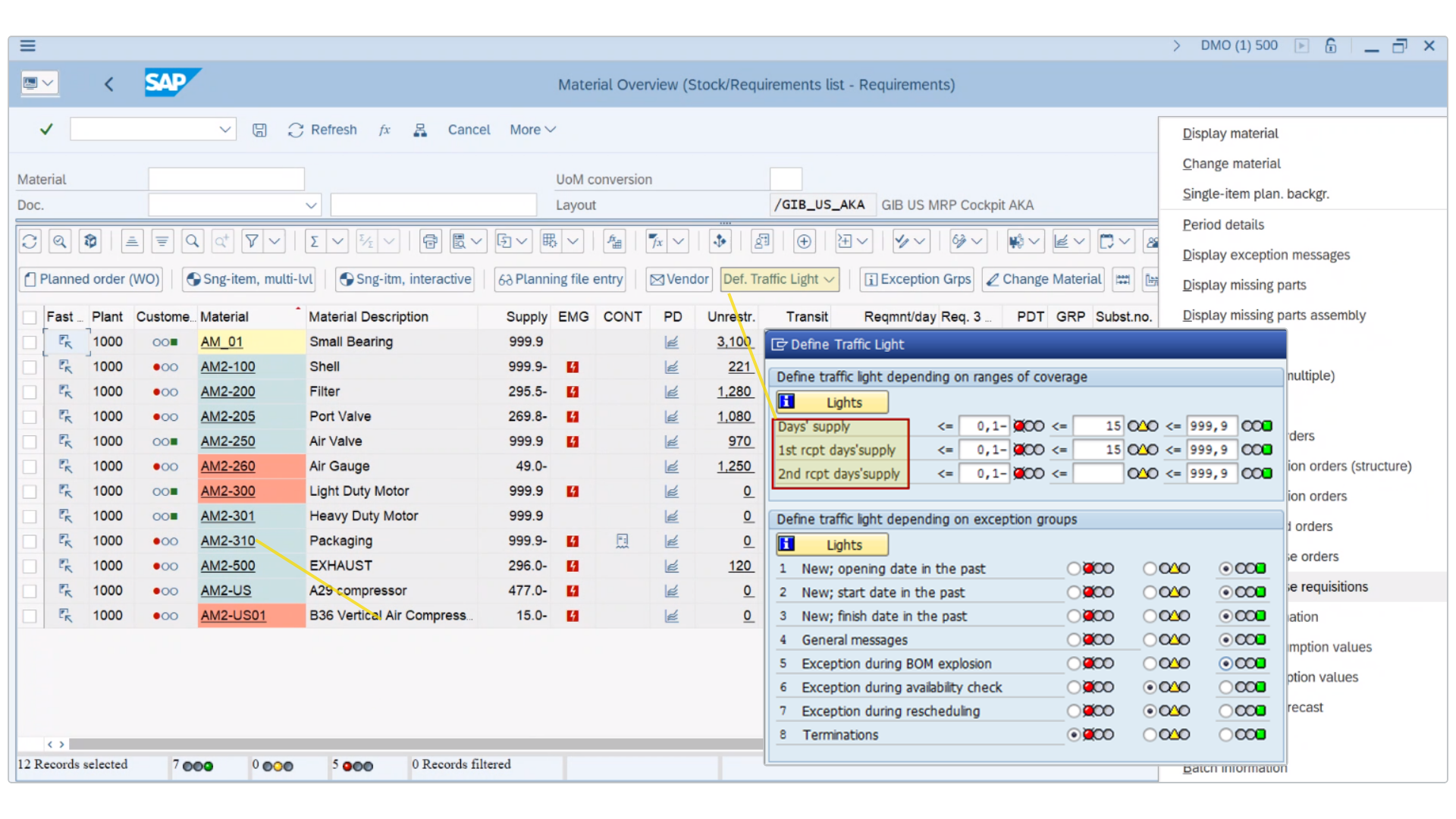Click the Refresh list icon in the toolbar
1456x819 pixels.
29,241
